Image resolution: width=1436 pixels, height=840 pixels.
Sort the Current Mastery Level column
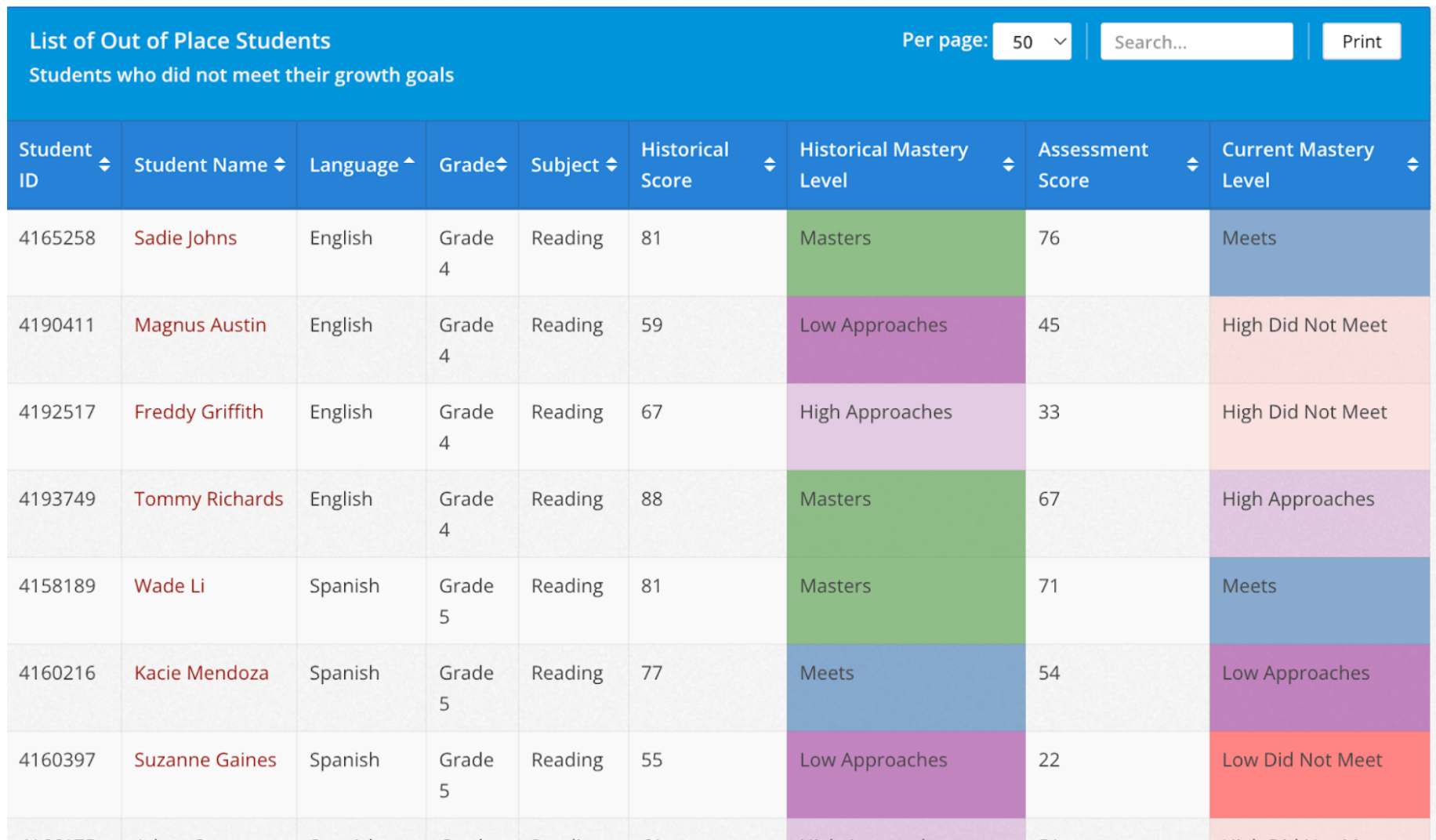click(x=1413, y=165)
